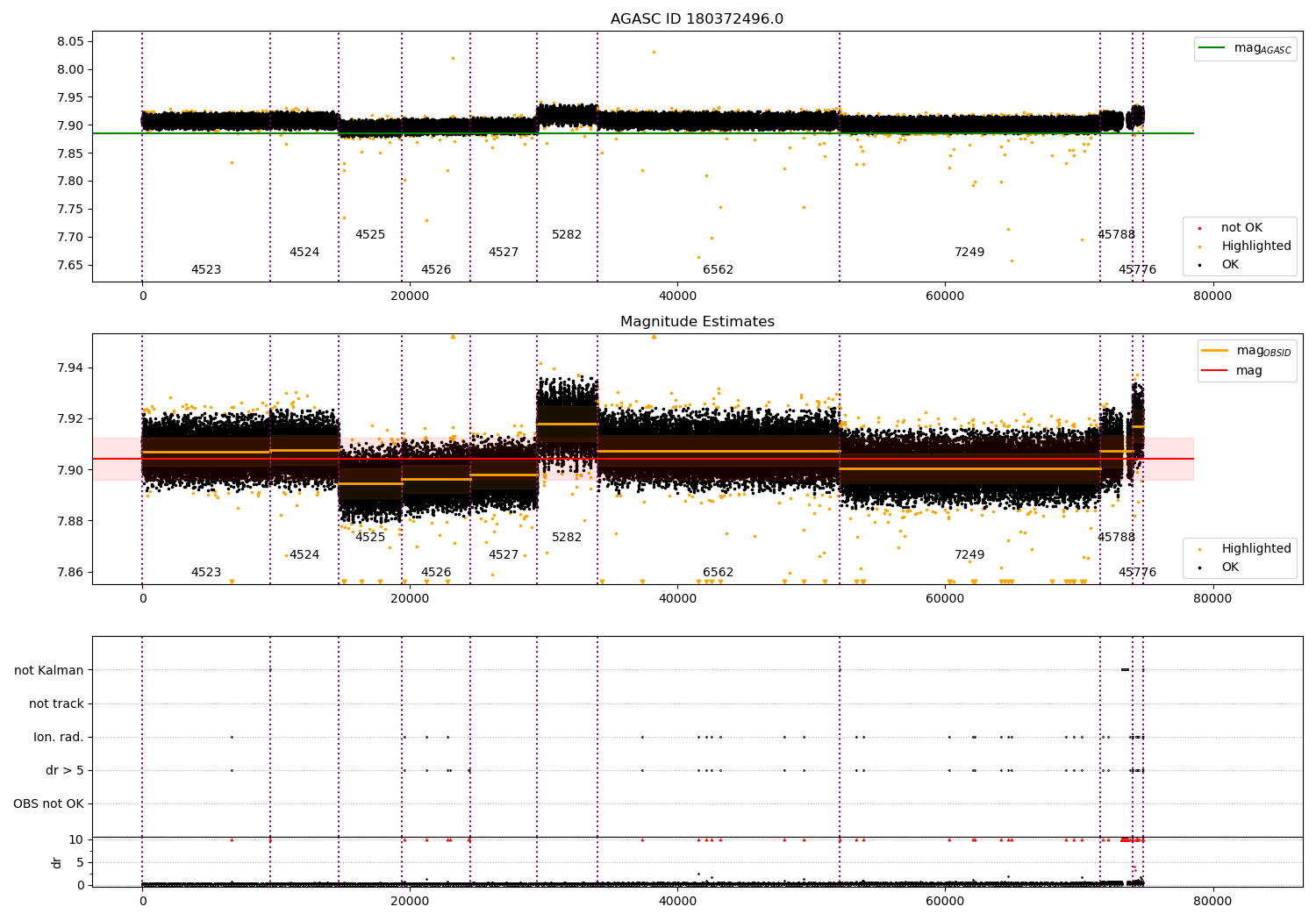This screenshot has width=1316, height=921.
Task: Click OBSID label 4526 in the top plot
Action: (436, 270)
